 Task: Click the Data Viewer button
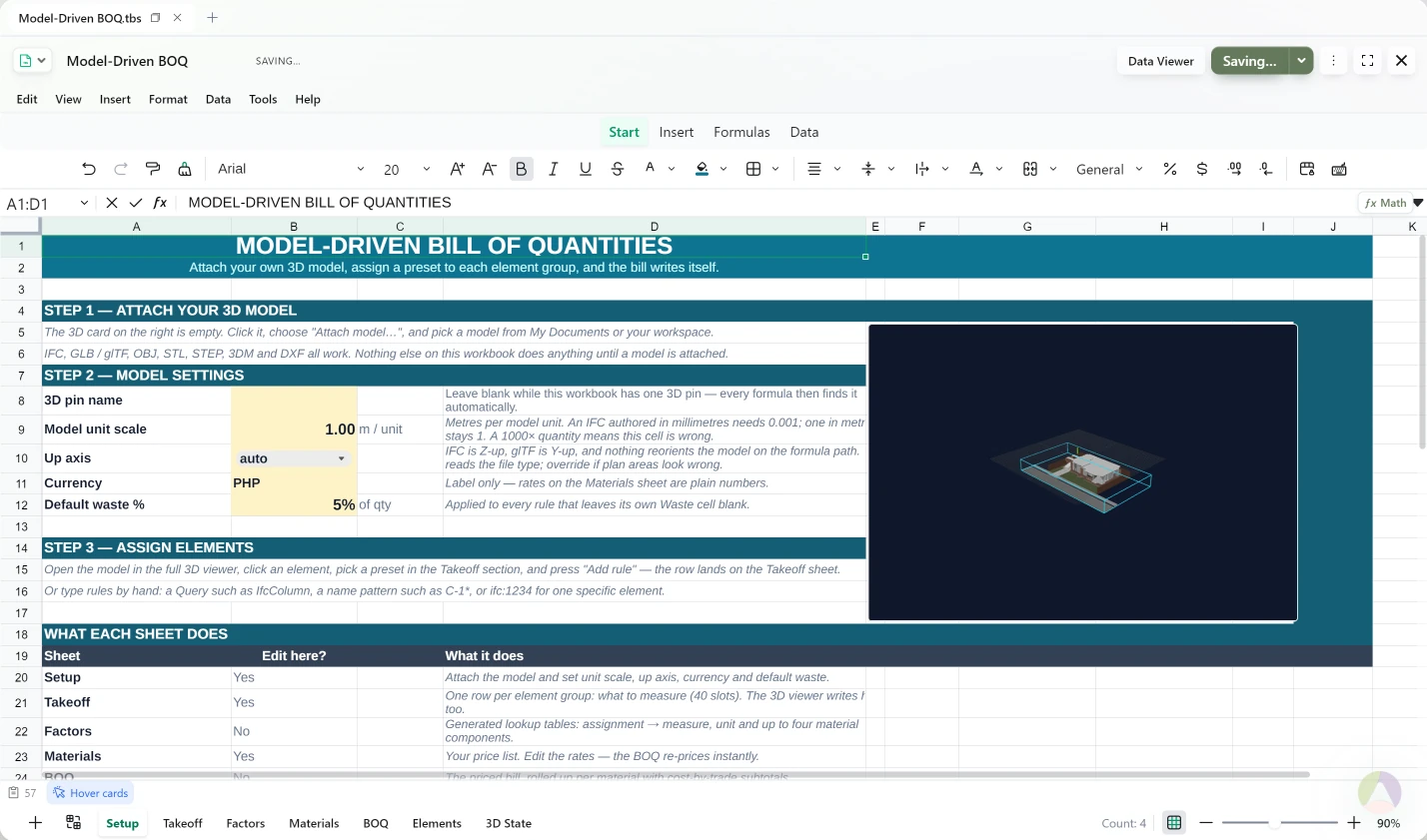1160,61
